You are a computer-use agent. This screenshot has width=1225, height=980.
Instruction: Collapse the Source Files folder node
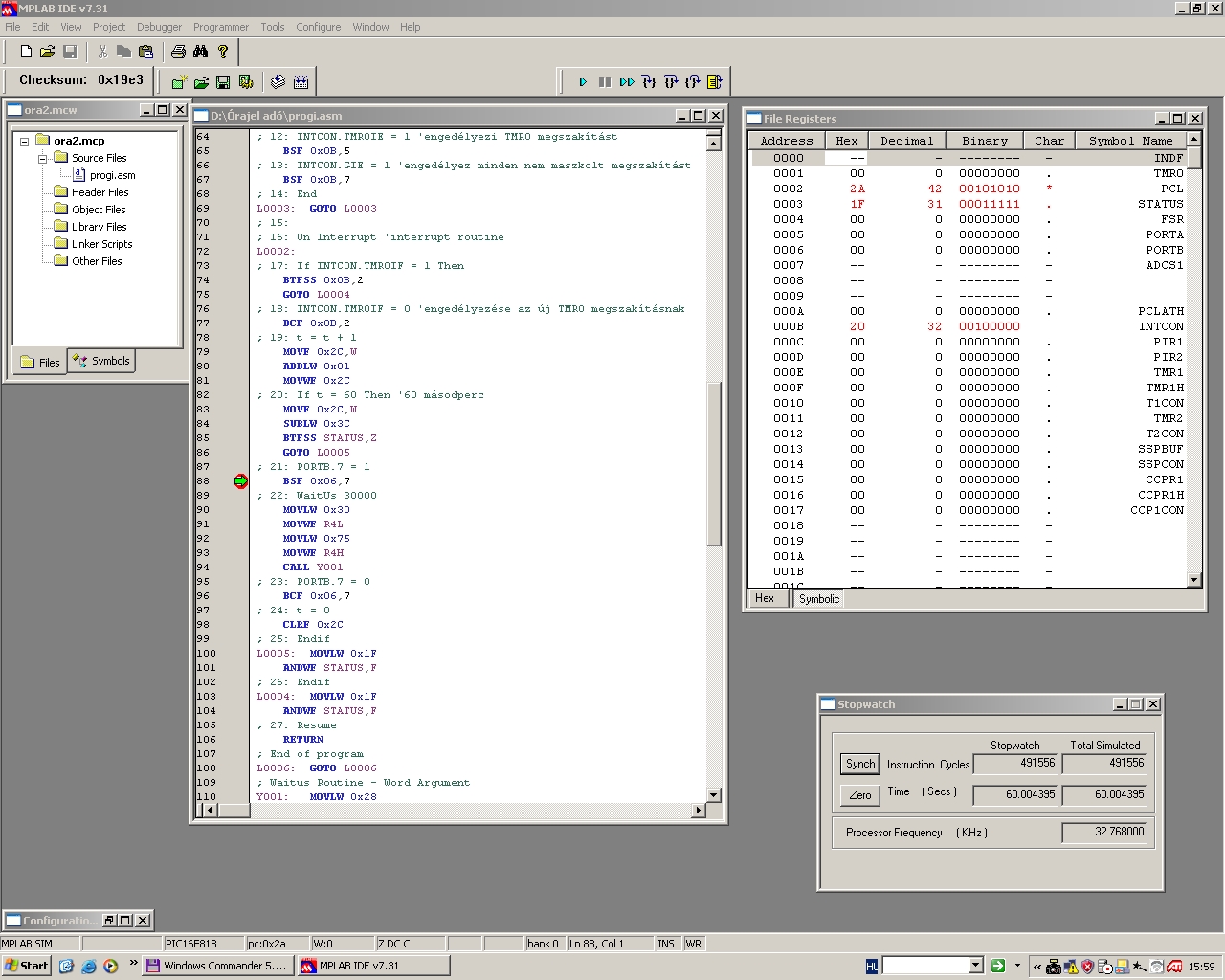click(x=43, y=158)
